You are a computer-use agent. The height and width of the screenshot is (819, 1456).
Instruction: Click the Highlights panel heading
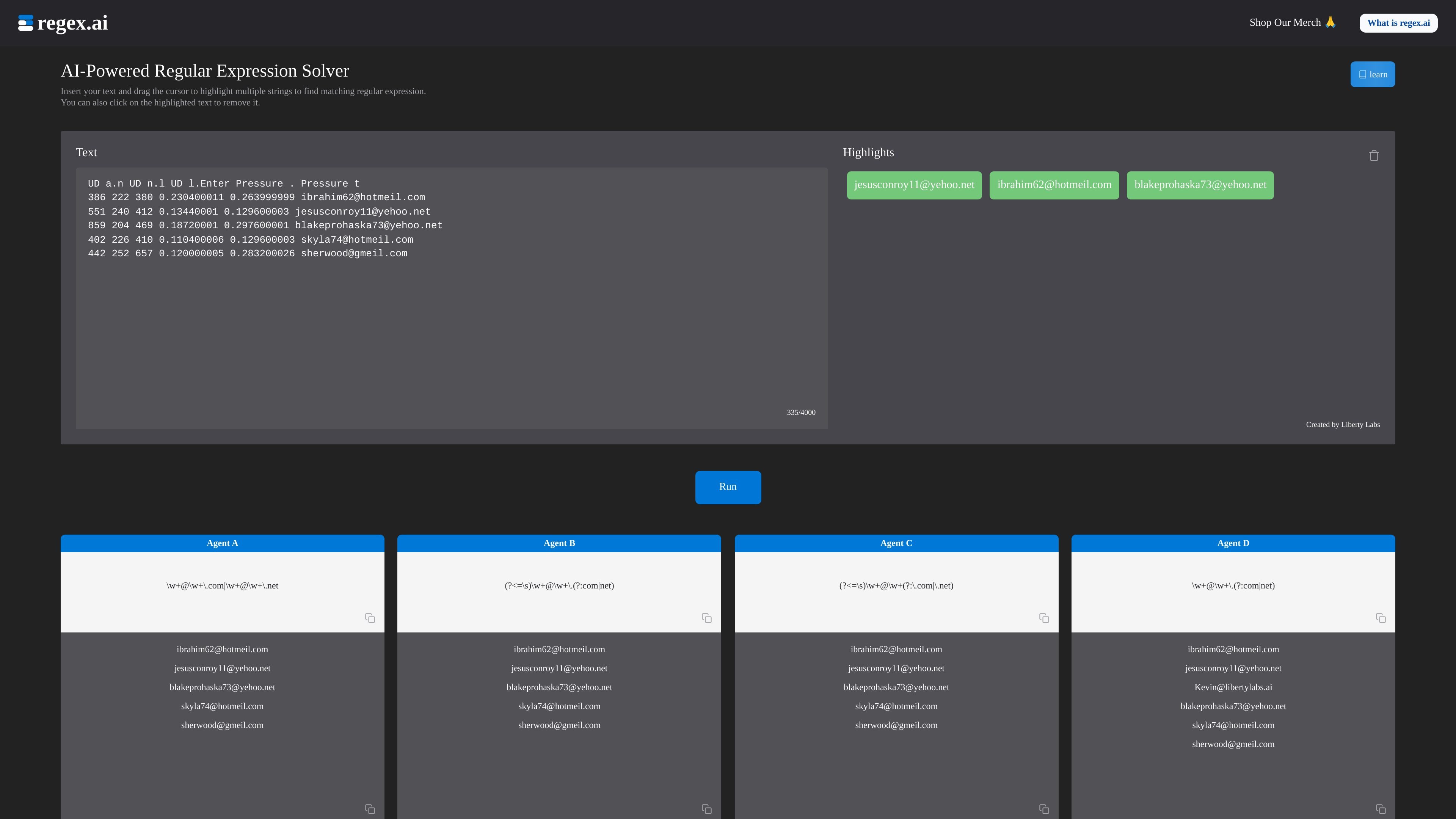pyautogui.click(x=868, y=152)
